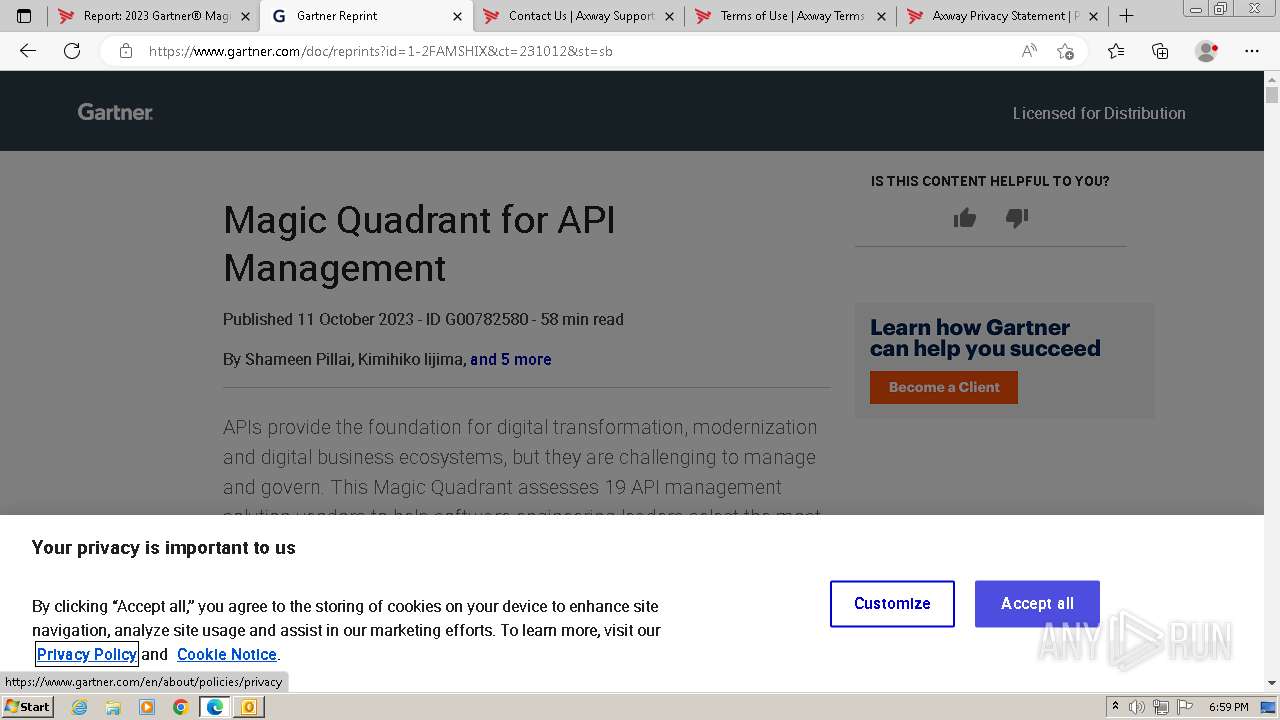Click the Become a Client button
This screenshot has height=720, width=1280.
point(944,387)
